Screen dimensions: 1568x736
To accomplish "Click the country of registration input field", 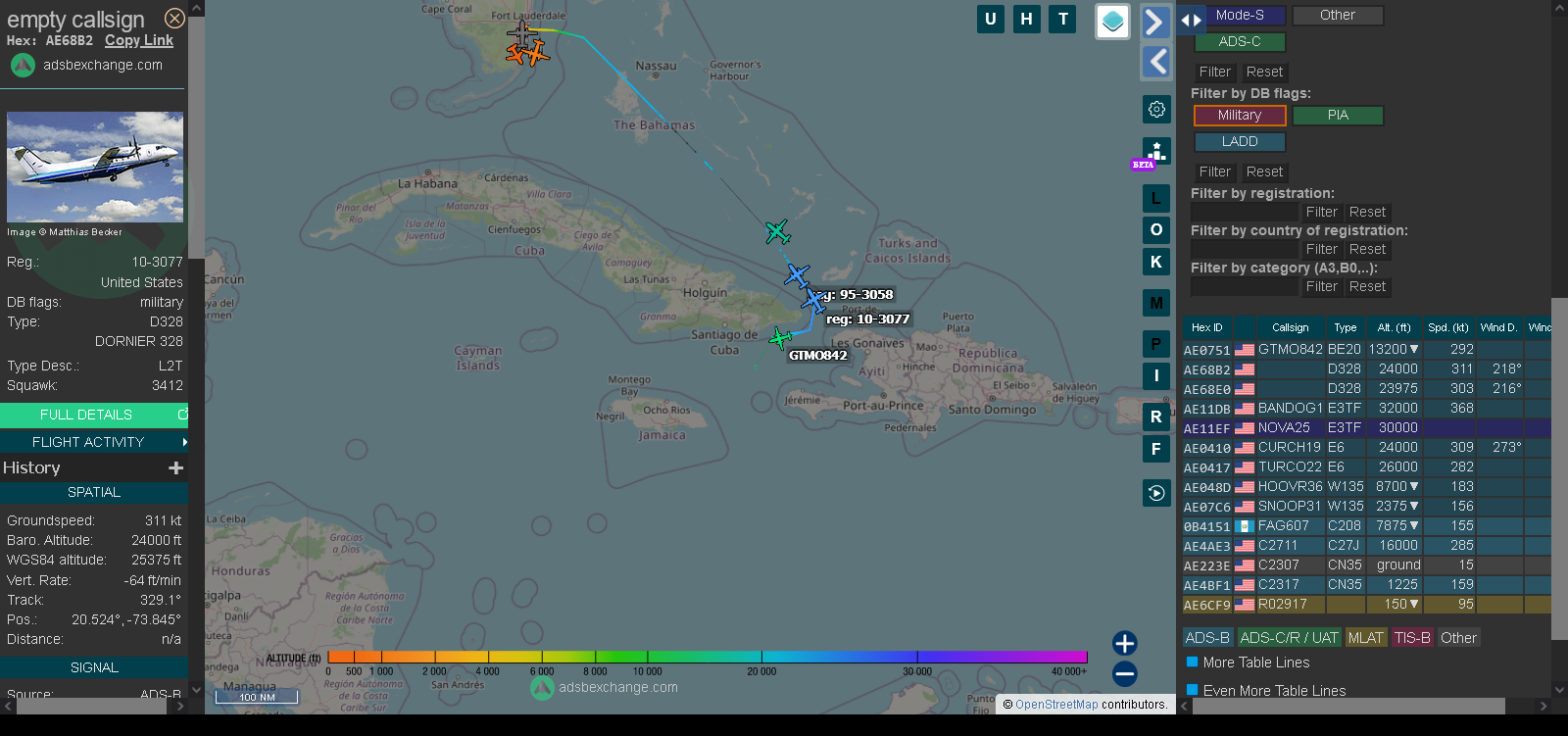I will (x=1244, y=249).
